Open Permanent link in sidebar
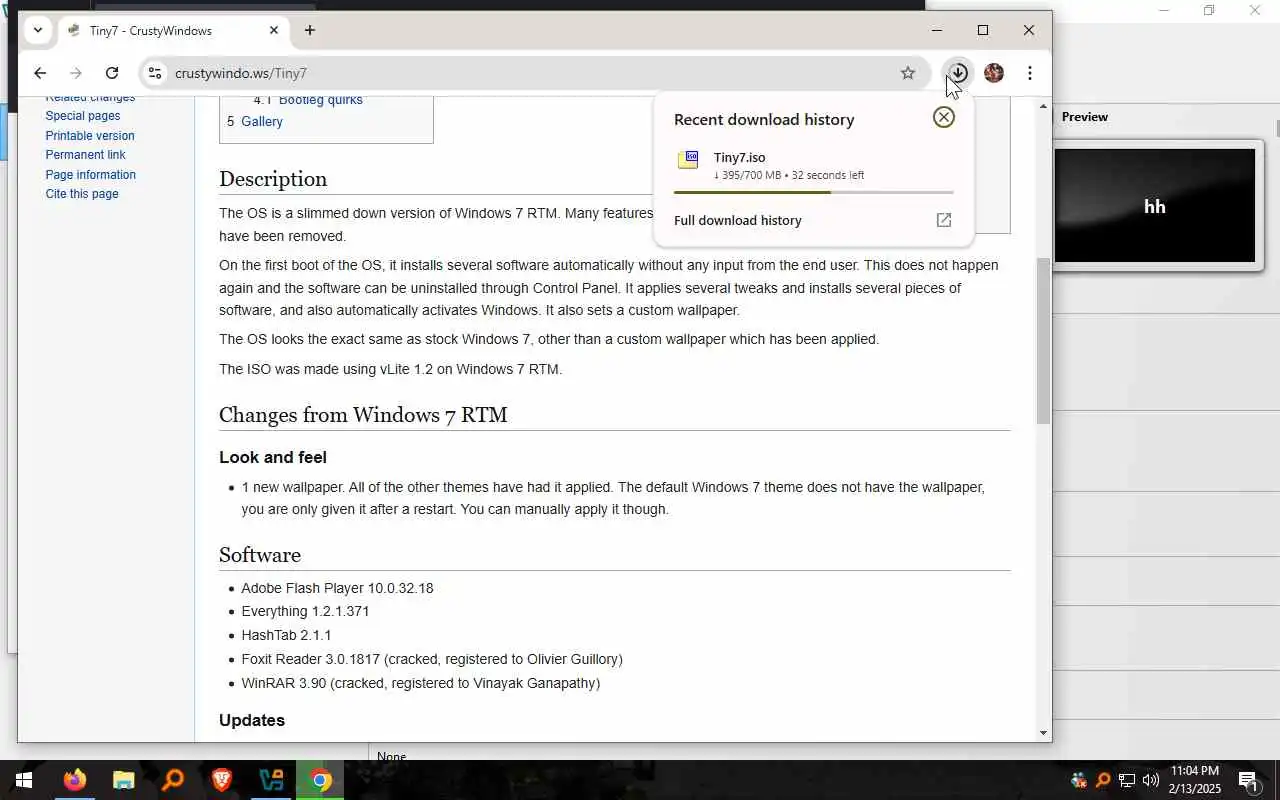The height and width of the screenshot is (800, 1280). tap(85, 155)
